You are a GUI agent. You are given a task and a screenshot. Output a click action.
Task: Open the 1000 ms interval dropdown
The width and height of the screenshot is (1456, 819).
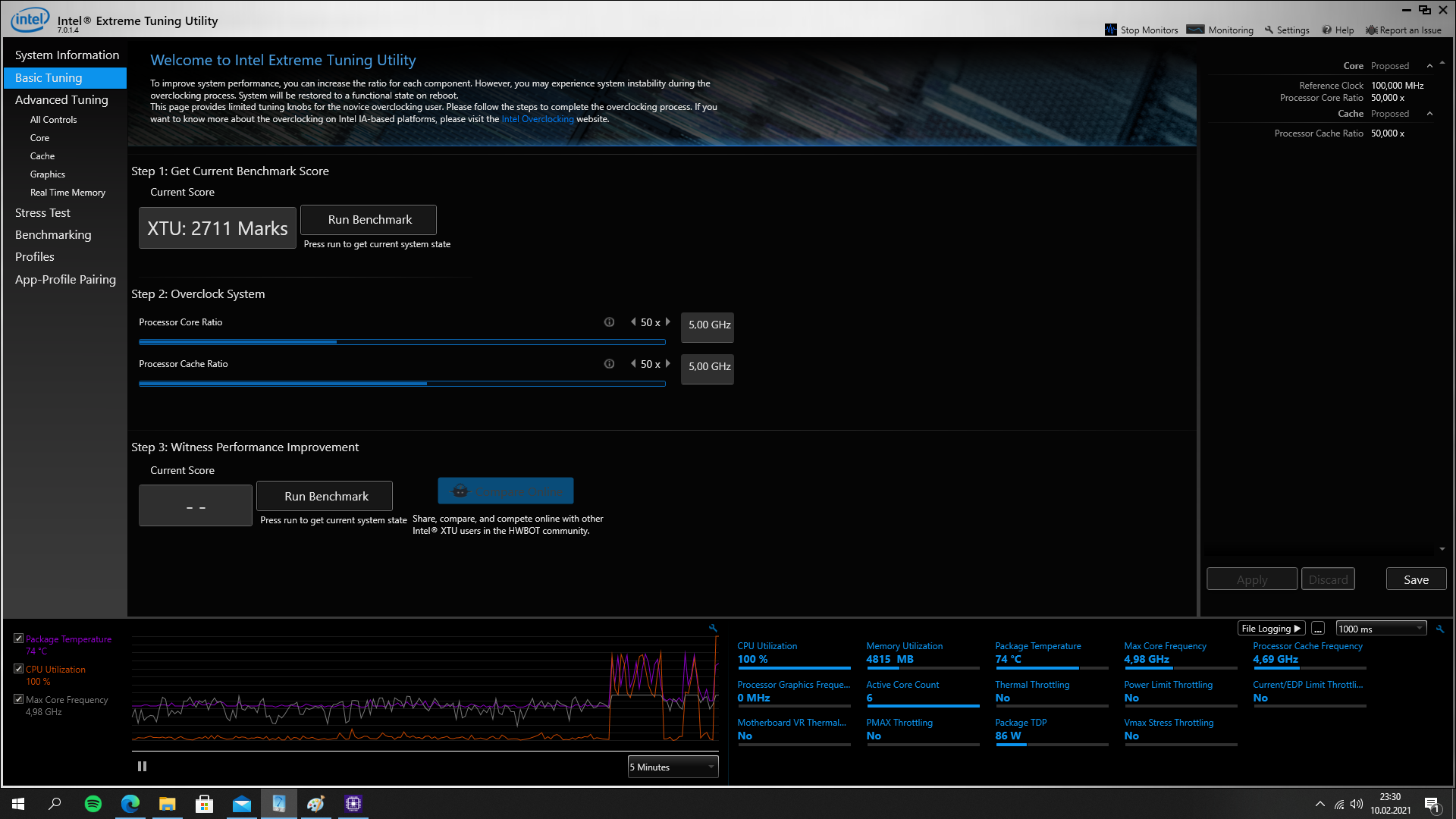click(x=1380, y=629)
